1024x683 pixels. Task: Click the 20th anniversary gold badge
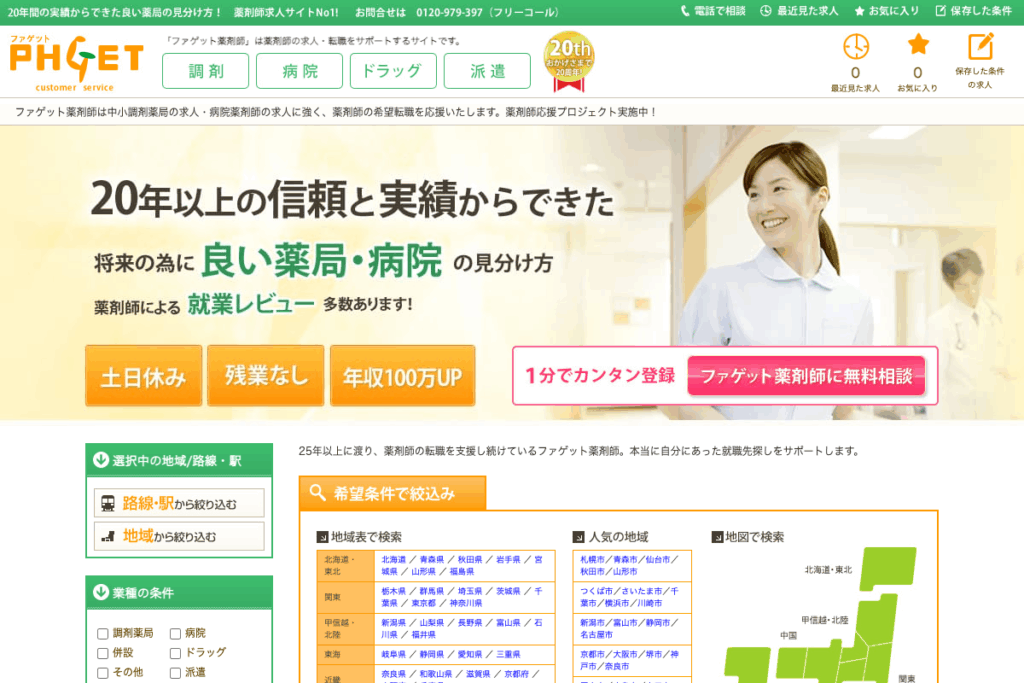click(568, 62)
